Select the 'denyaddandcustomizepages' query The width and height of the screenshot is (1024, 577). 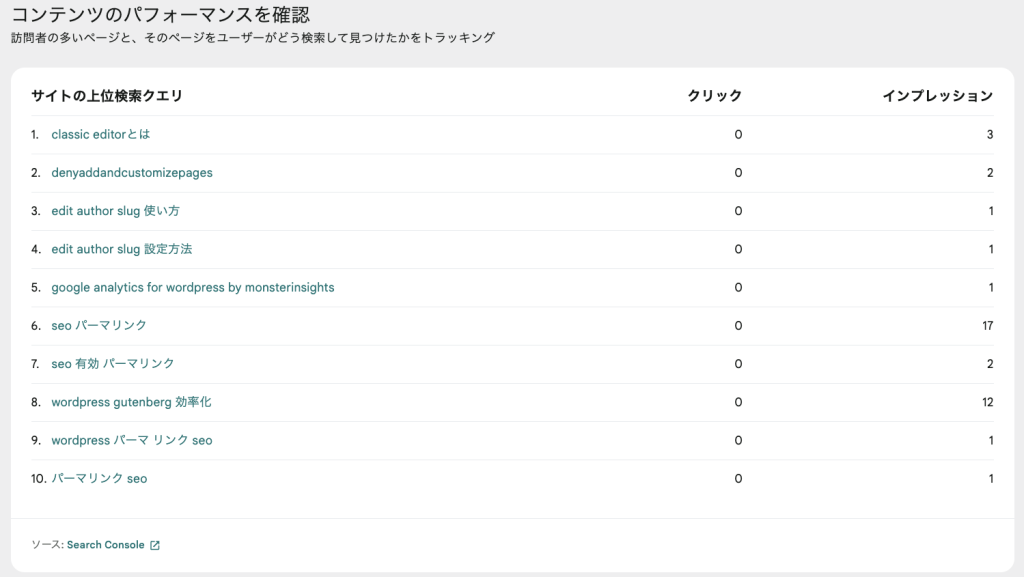pos(131,172)
